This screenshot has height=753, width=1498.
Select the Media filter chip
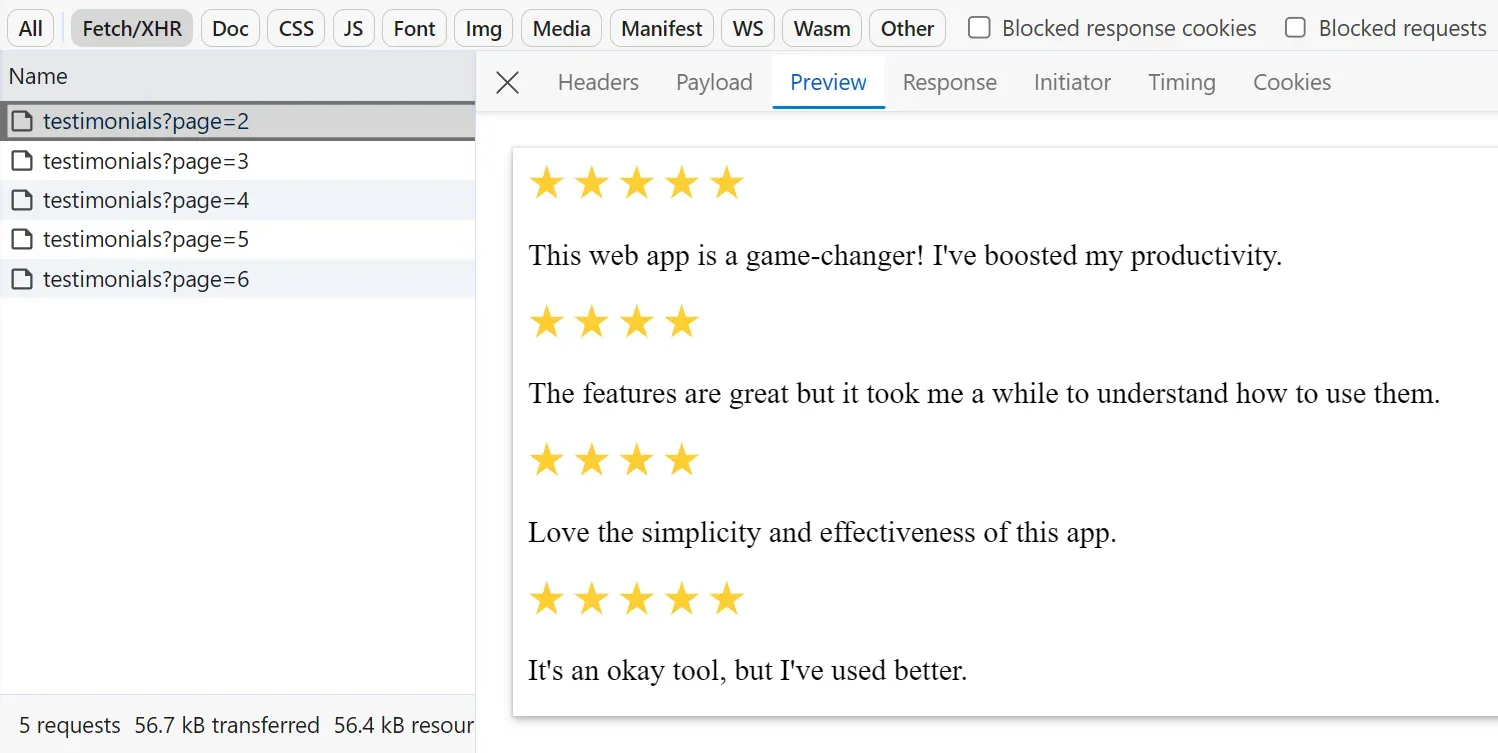pyautogui.click(x=560, y=28)
